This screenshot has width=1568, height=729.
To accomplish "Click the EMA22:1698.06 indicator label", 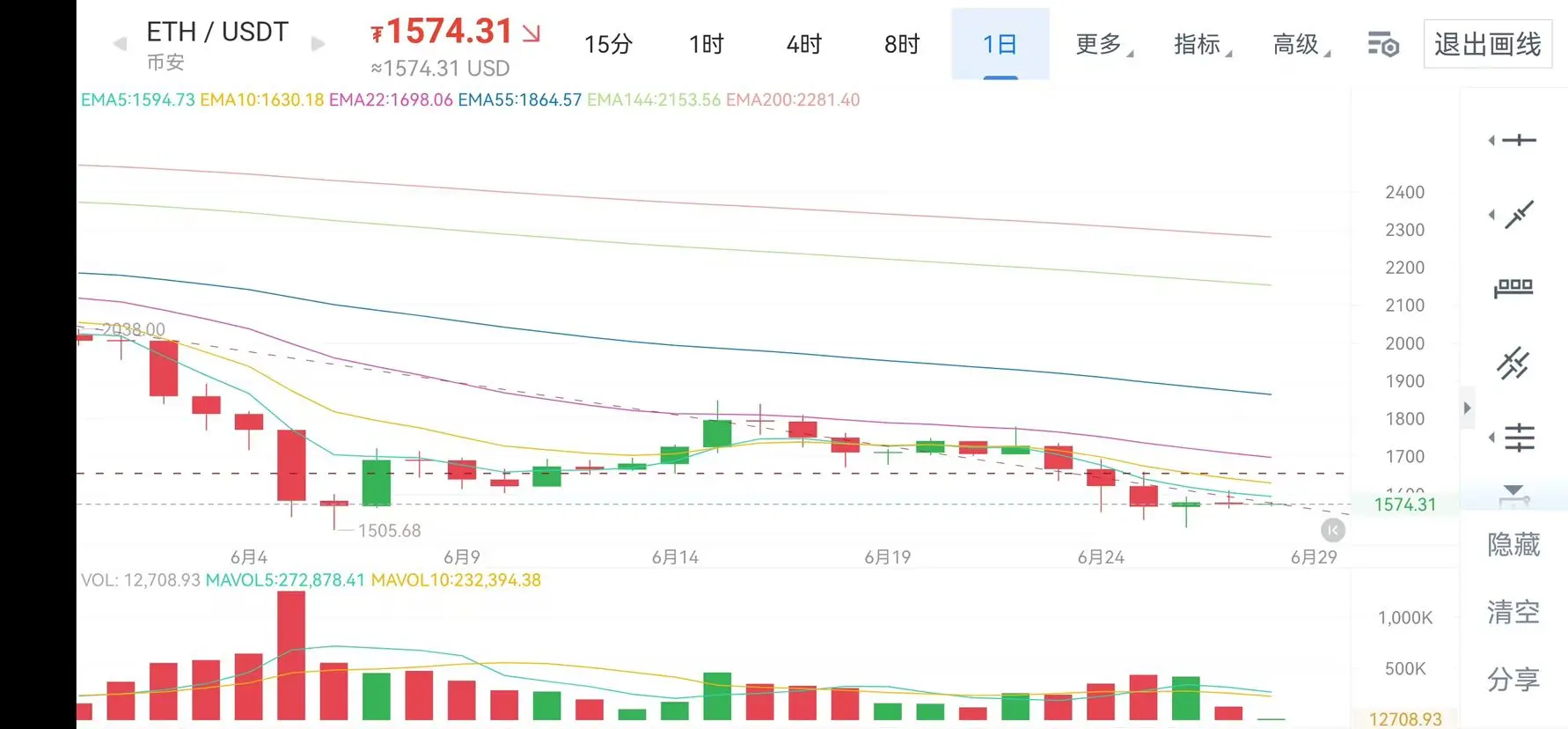I will click(391, 99).
